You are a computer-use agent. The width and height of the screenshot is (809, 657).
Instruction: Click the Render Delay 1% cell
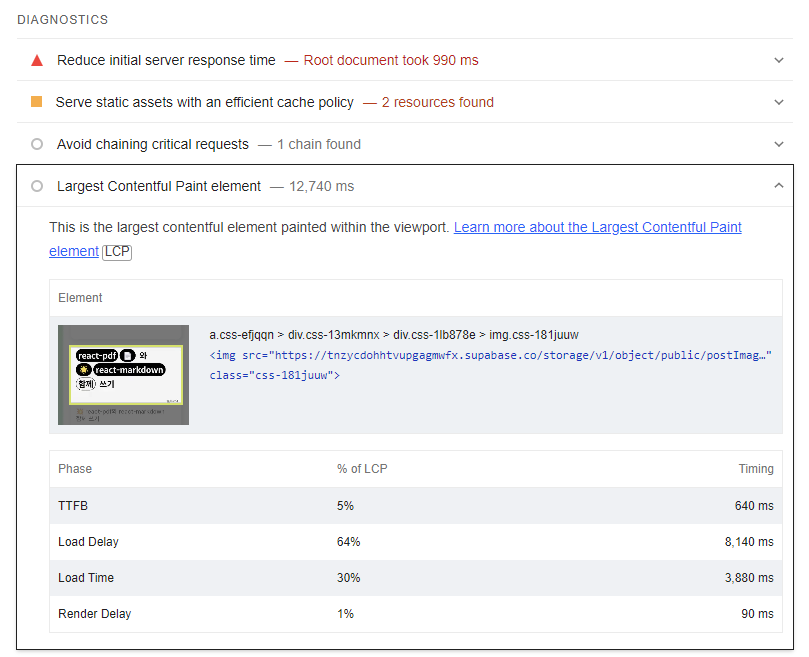[345, 614]
